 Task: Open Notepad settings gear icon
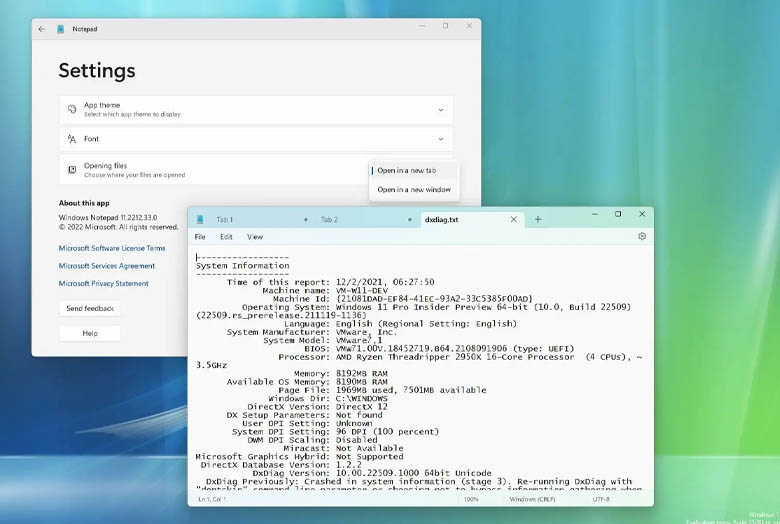coord(642,236)
